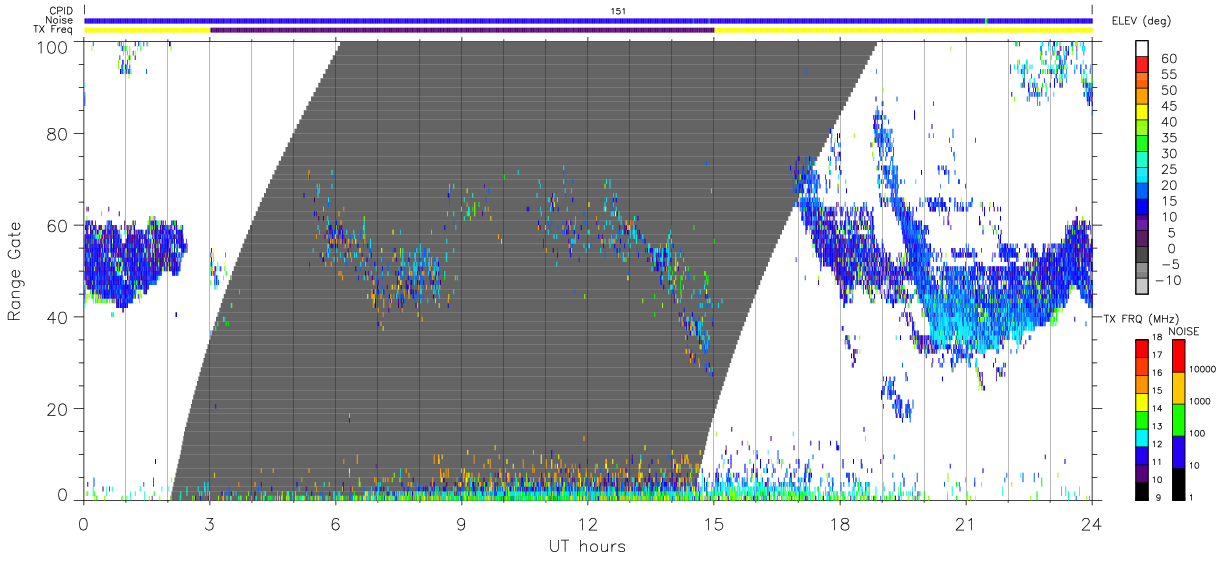
Task: Click tick label 35 on elevation colorbar
Action: (x=1169, y=138)
